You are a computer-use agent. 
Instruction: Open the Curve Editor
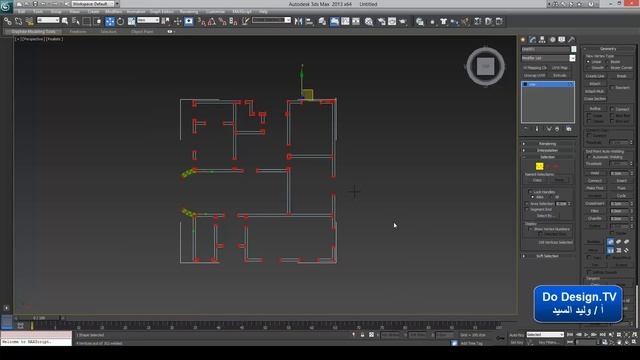345,21
